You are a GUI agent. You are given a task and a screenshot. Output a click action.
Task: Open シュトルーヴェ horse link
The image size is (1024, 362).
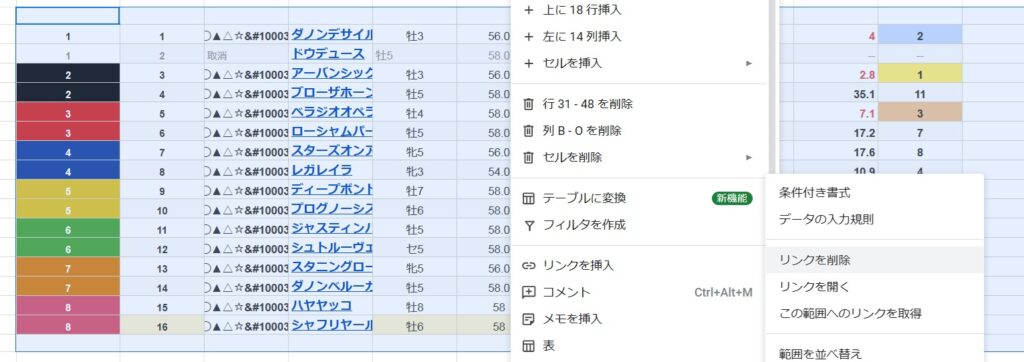pyautogui.click(x=331, y=248)
